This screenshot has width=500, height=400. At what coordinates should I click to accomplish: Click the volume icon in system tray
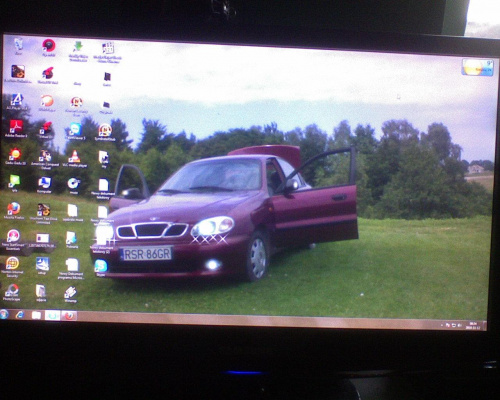point(459,325)
